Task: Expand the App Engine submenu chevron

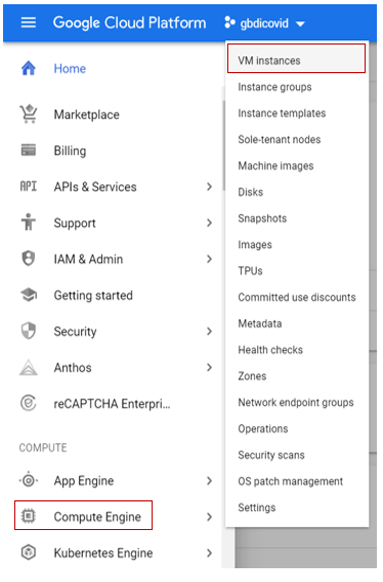Action: 210,481
